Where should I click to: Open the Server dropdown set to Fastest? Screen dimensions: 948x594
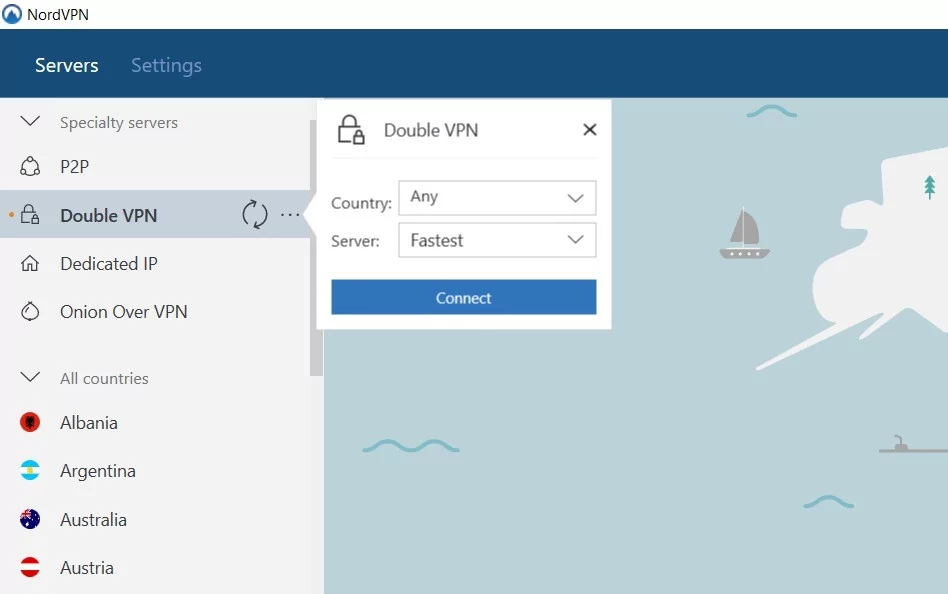[497, 240]
